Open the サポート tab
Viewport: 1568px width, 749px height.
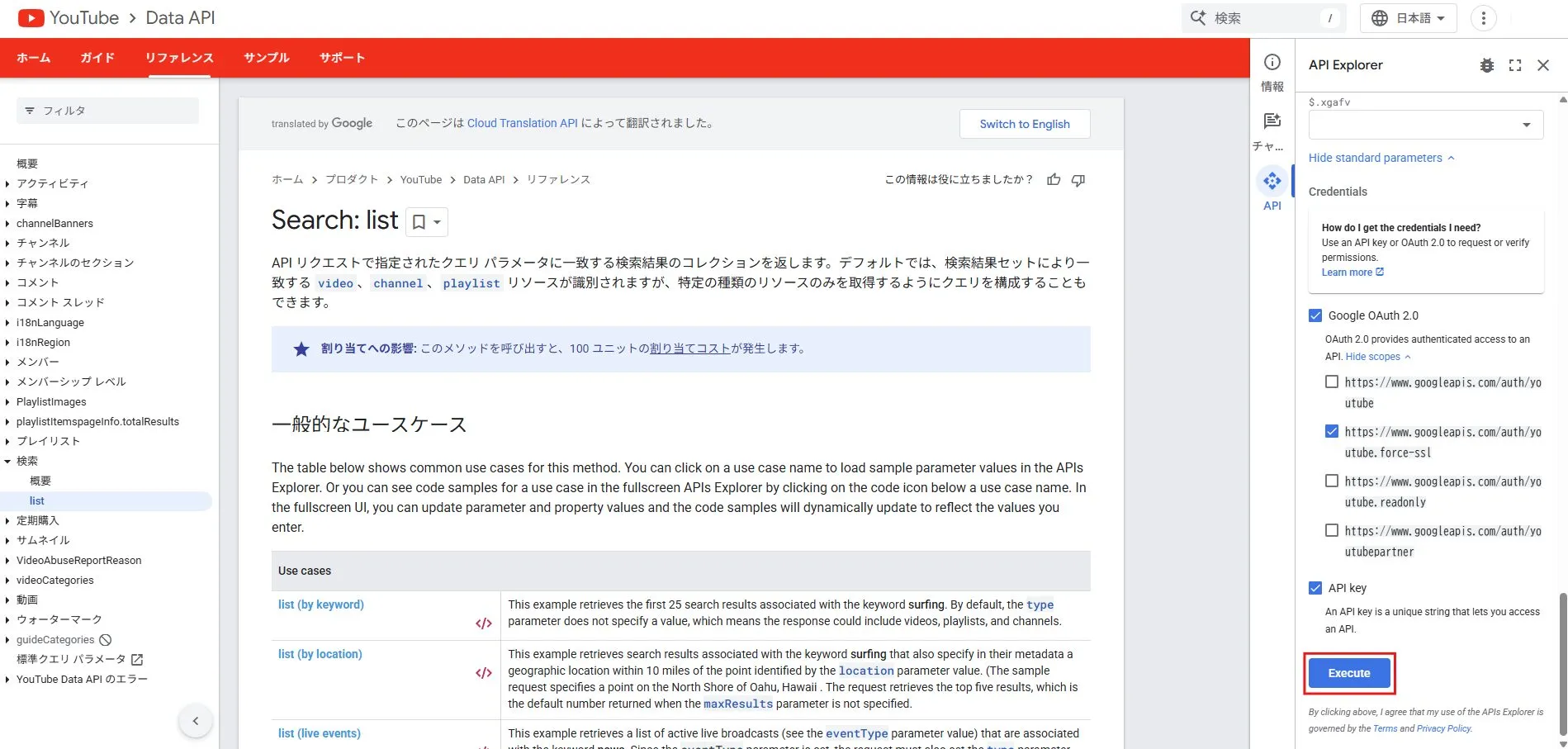tap(342, 58)
